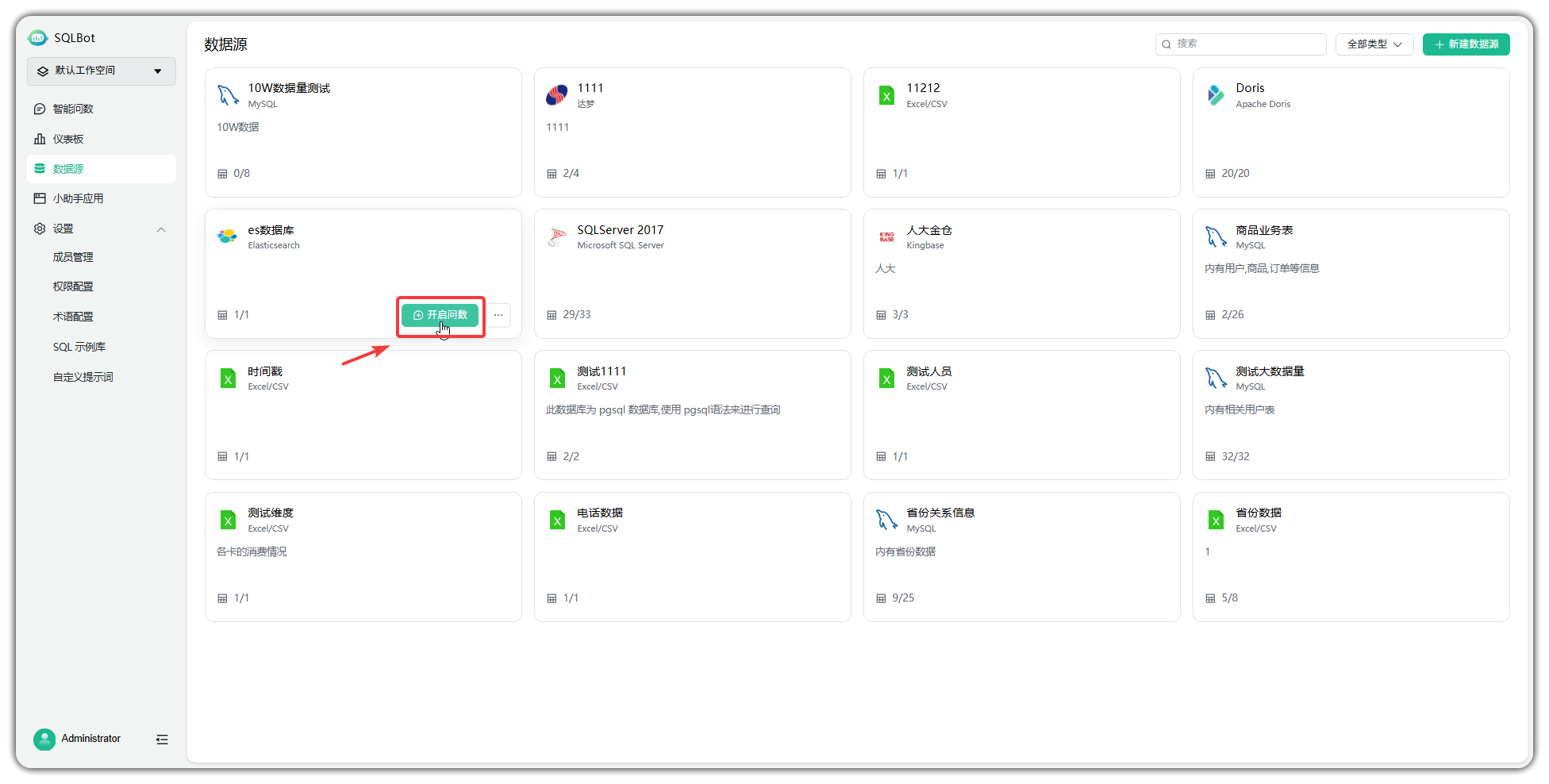Click the Elasticsearch icon on es数据库 card

tap(228, 236)
